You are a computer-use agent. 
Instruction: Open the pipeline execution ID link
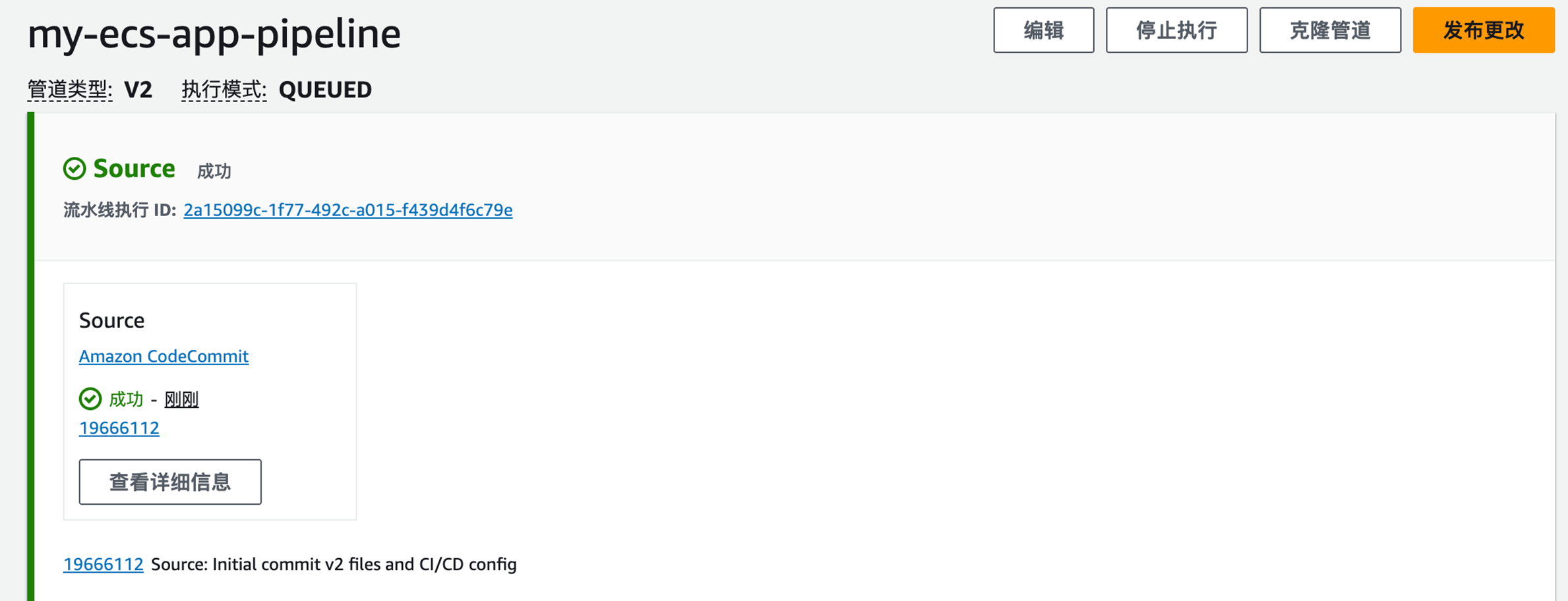(x=347, y=210)
